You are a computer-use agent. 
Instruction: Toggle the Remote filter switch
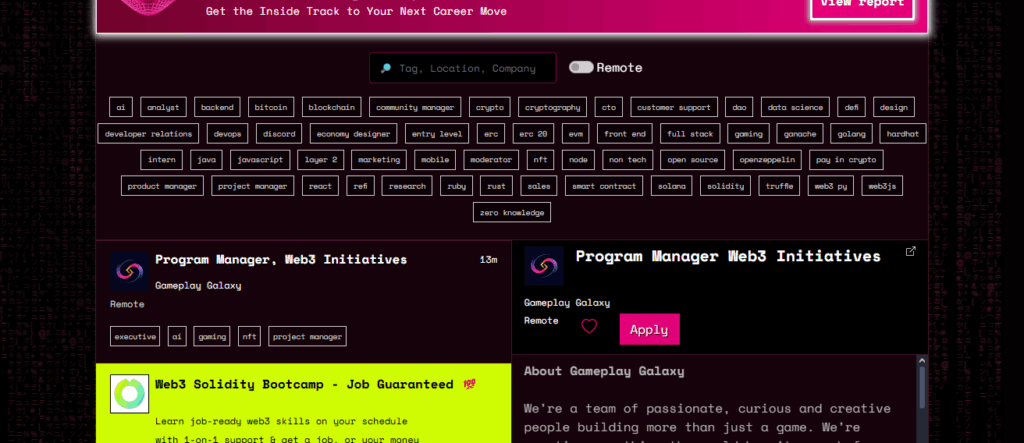[581, 68]
